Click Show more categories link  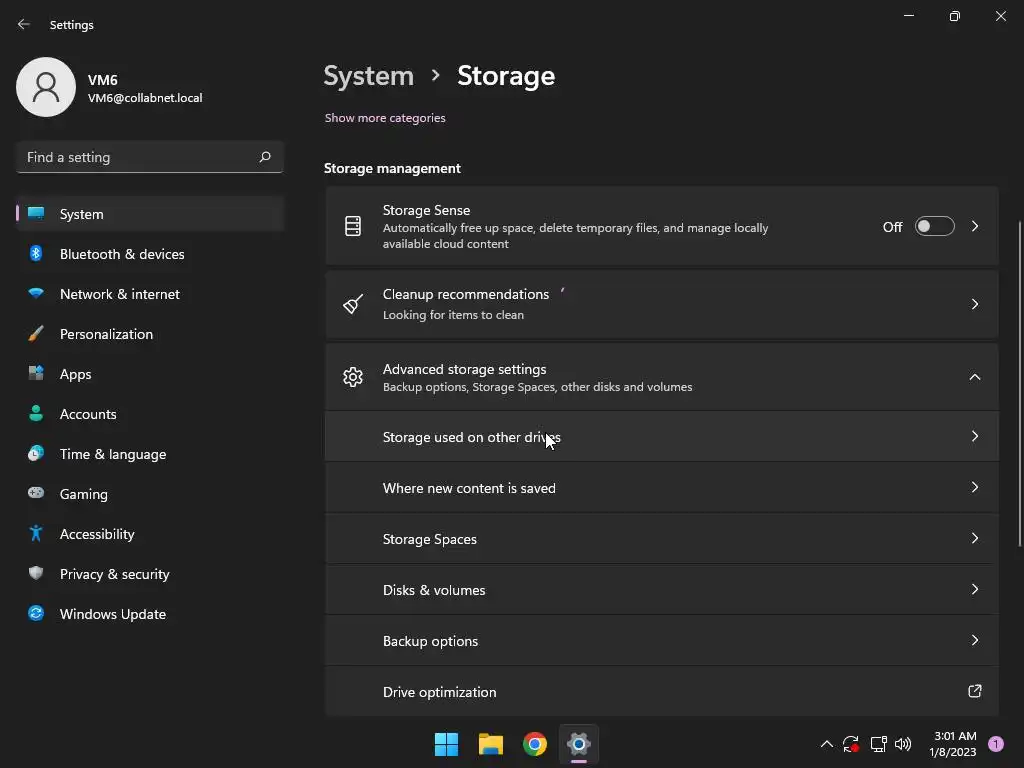tap(385, 118)
